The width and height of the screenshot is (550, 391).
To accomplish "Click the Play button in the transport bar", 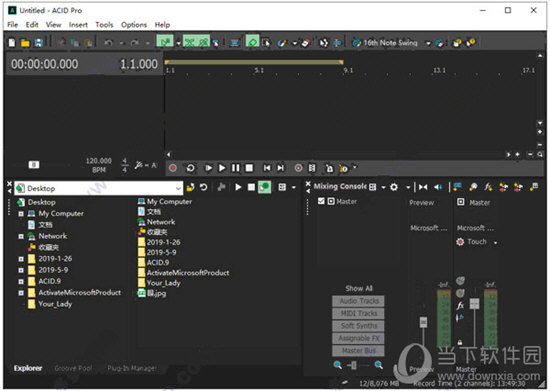I will tap(222, 168).
